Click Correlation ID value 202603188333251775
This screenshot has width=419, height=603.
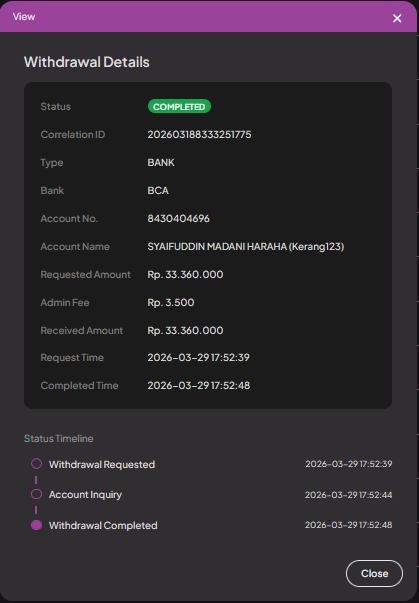199,135
